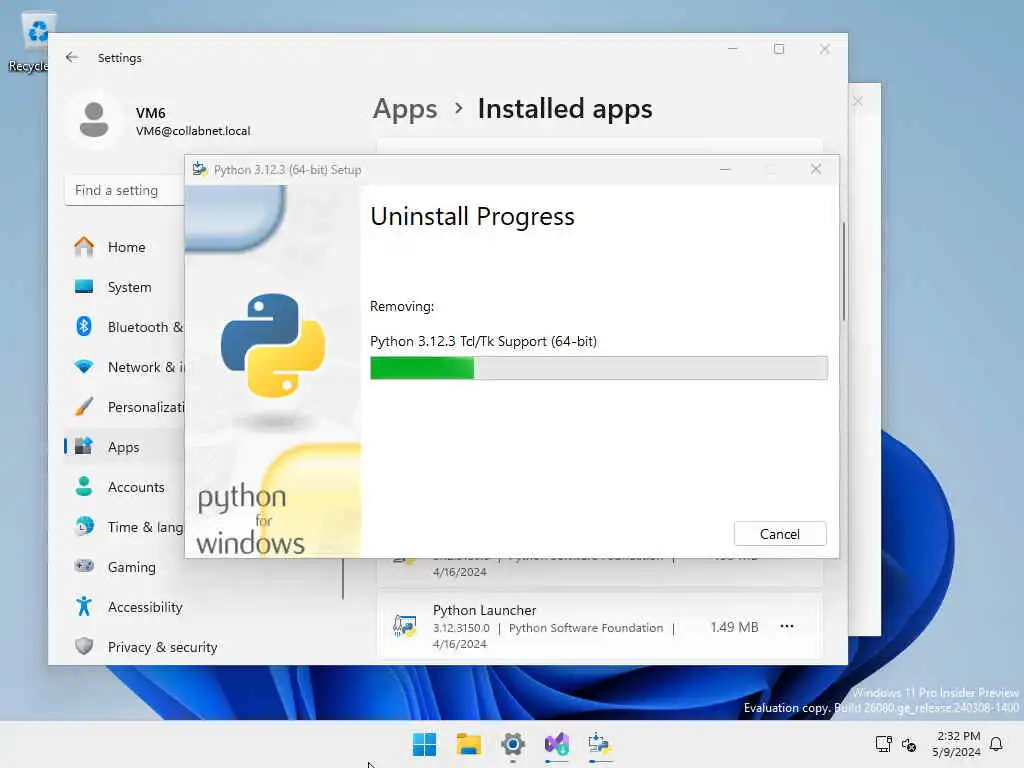
Task: Click the Python Launcher app icon
Action: (x=404, y=626)
